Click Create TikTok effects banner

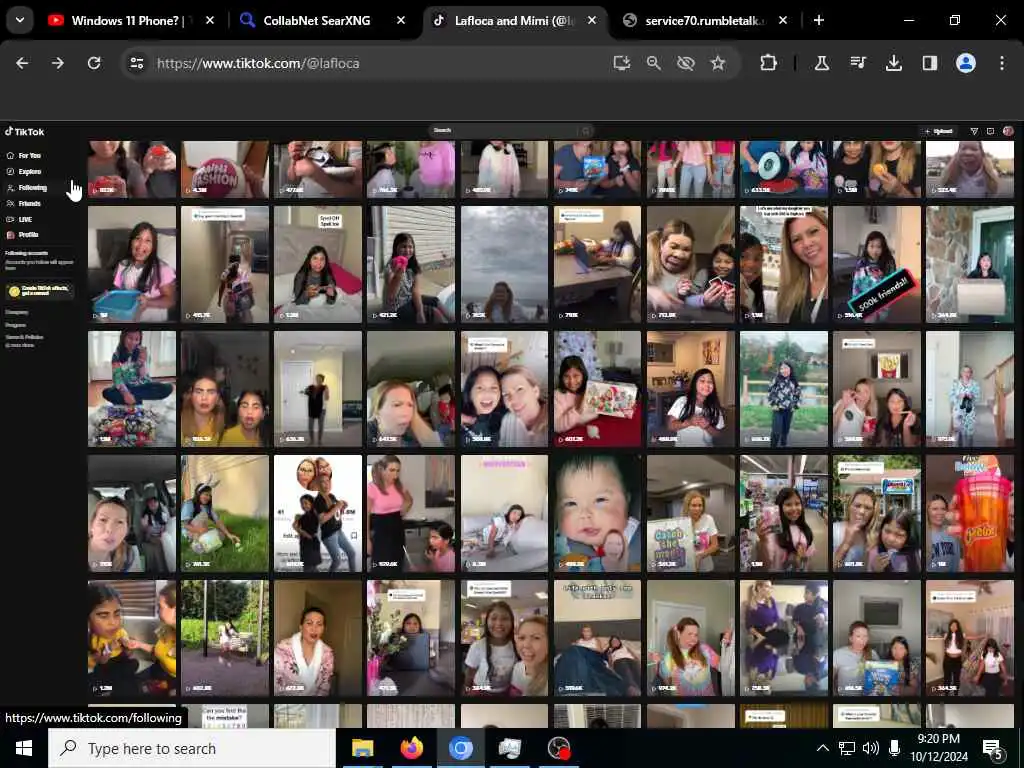pyautogui.click(x=40, y=291)
